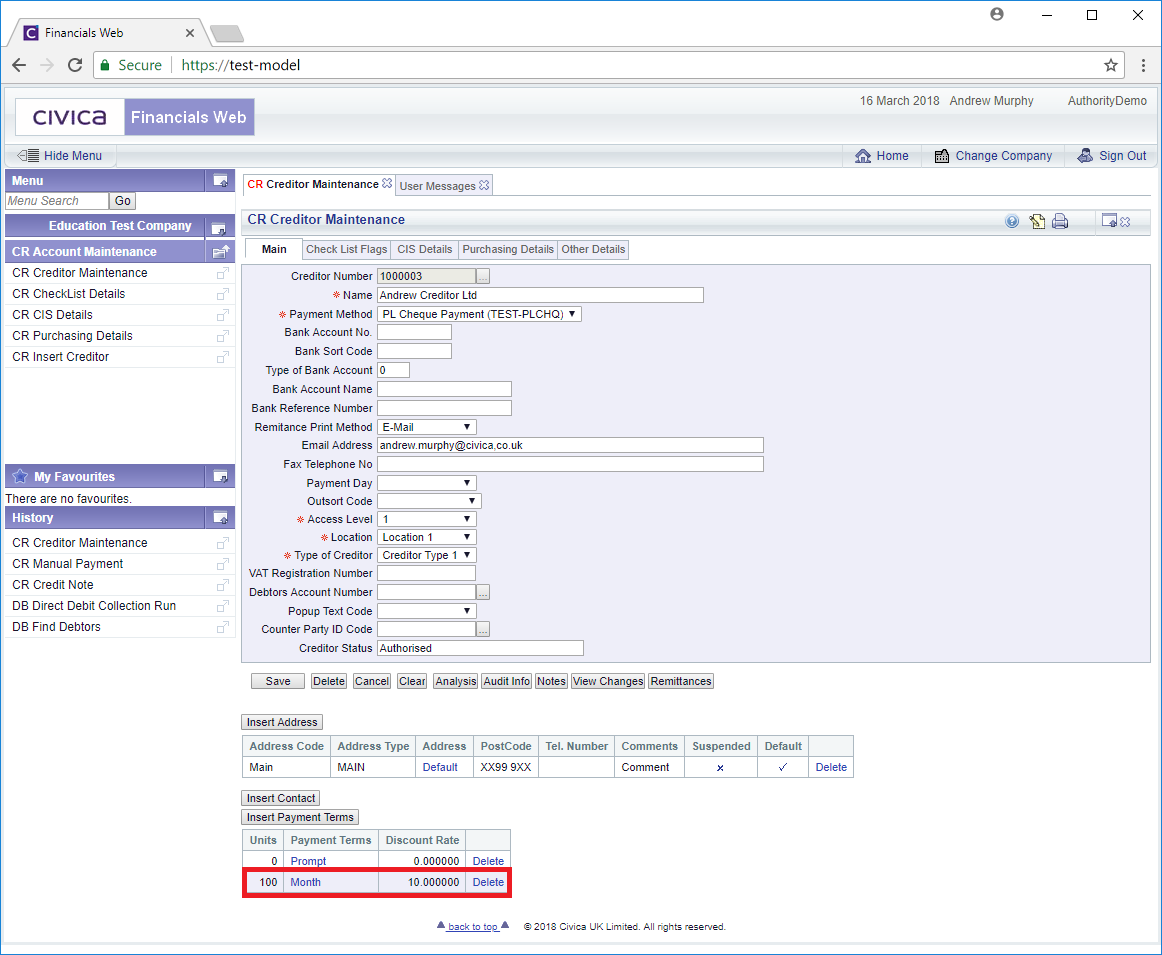Delete the Month payment terms row

click(488, 882)
